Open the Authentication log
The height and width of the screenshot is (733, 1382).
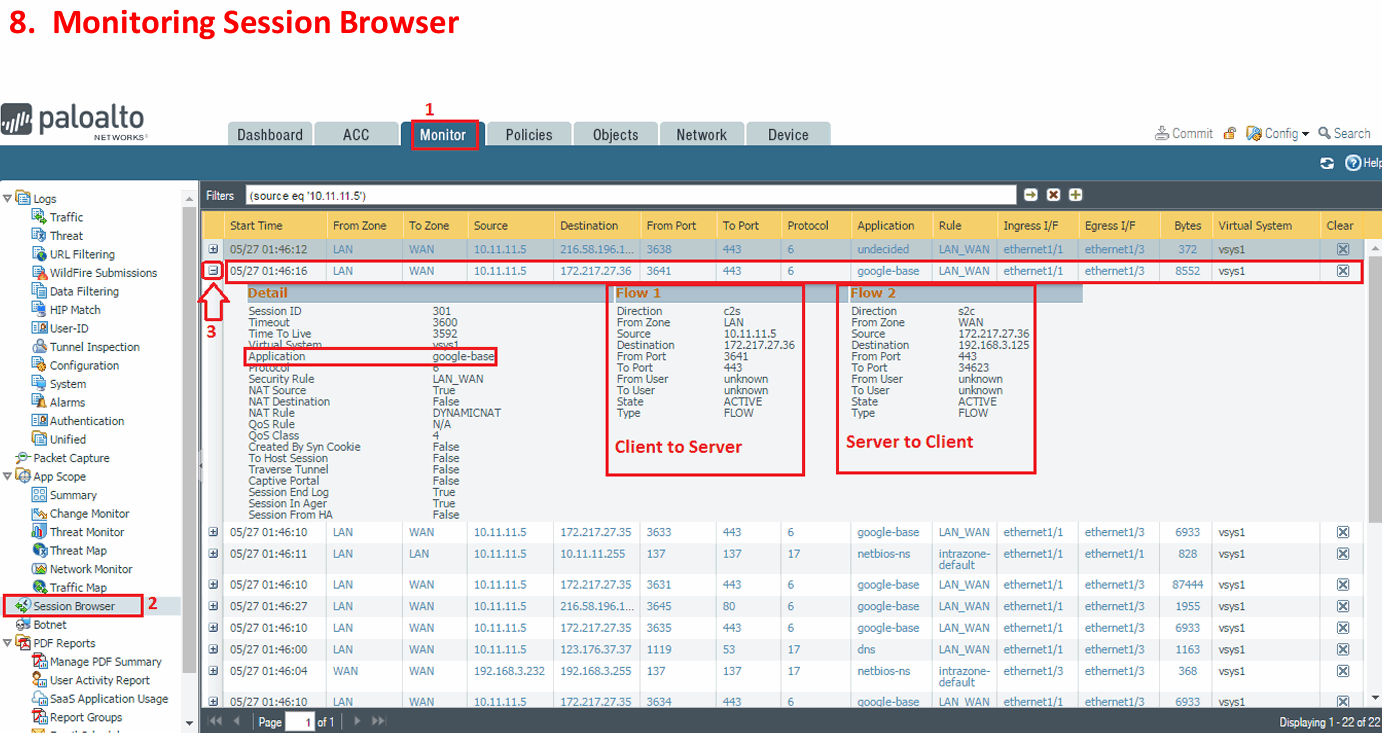tap(87, 421)
